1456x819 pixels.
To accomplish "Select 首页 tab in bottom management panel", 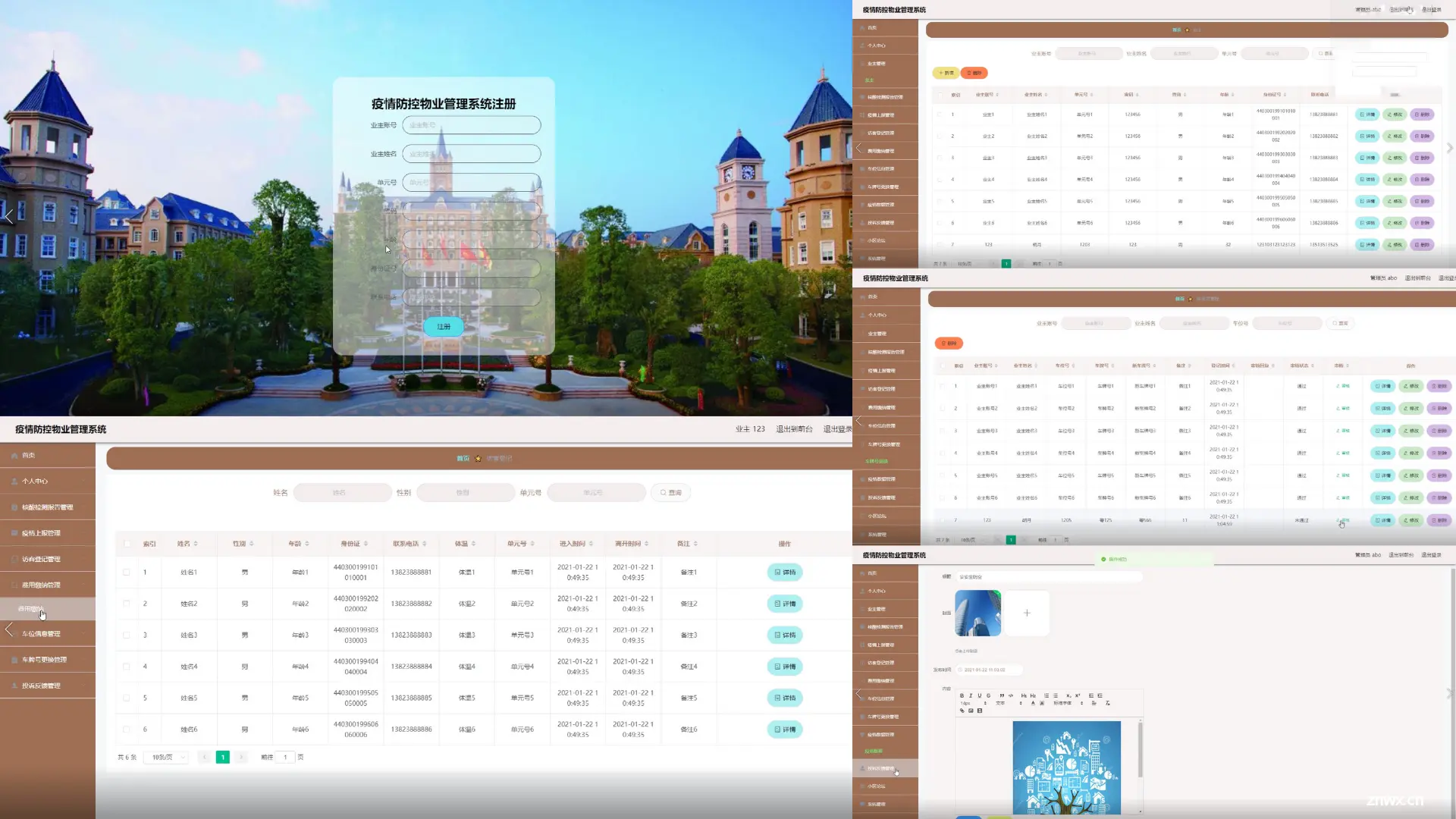I will 462,458.
